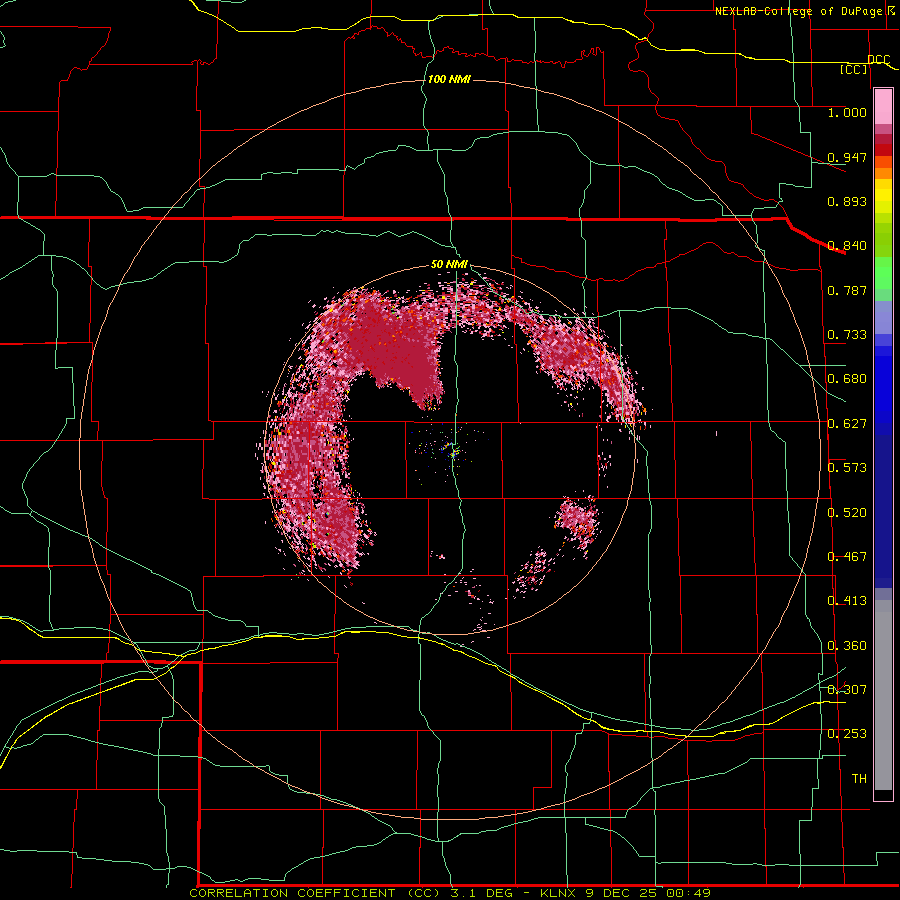
Task: Pick the light pink top of the color bar
Action: (x=883, y=106)
